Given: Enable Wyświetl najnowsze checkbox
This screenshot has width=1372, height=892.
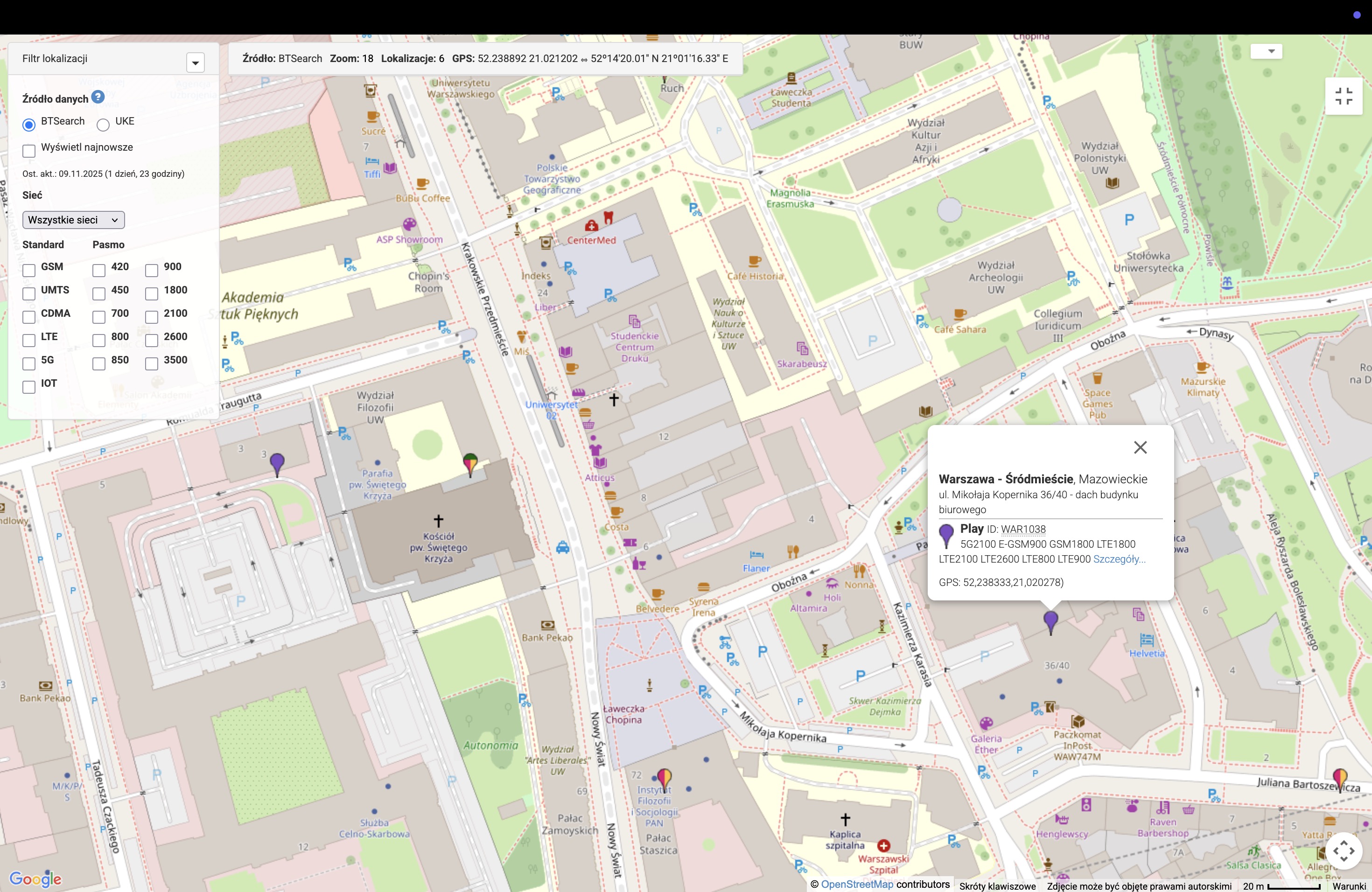Looking at the screenshot, I should (29, 151).
